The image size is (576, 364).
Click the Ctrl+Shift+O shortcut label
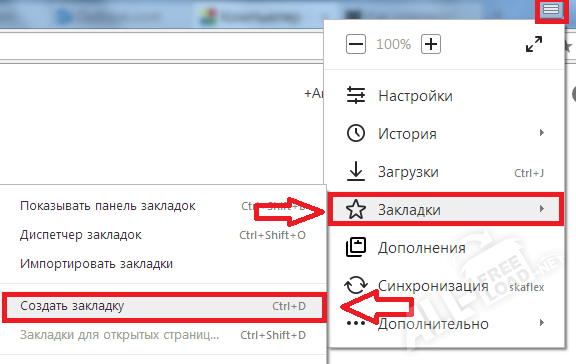(x=272, y=235)
